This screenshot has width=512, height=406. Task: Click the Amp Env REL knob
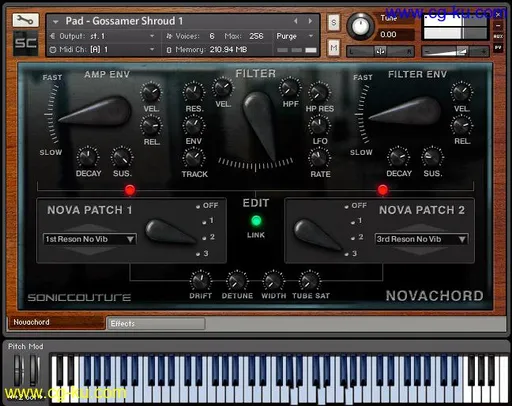151,126
